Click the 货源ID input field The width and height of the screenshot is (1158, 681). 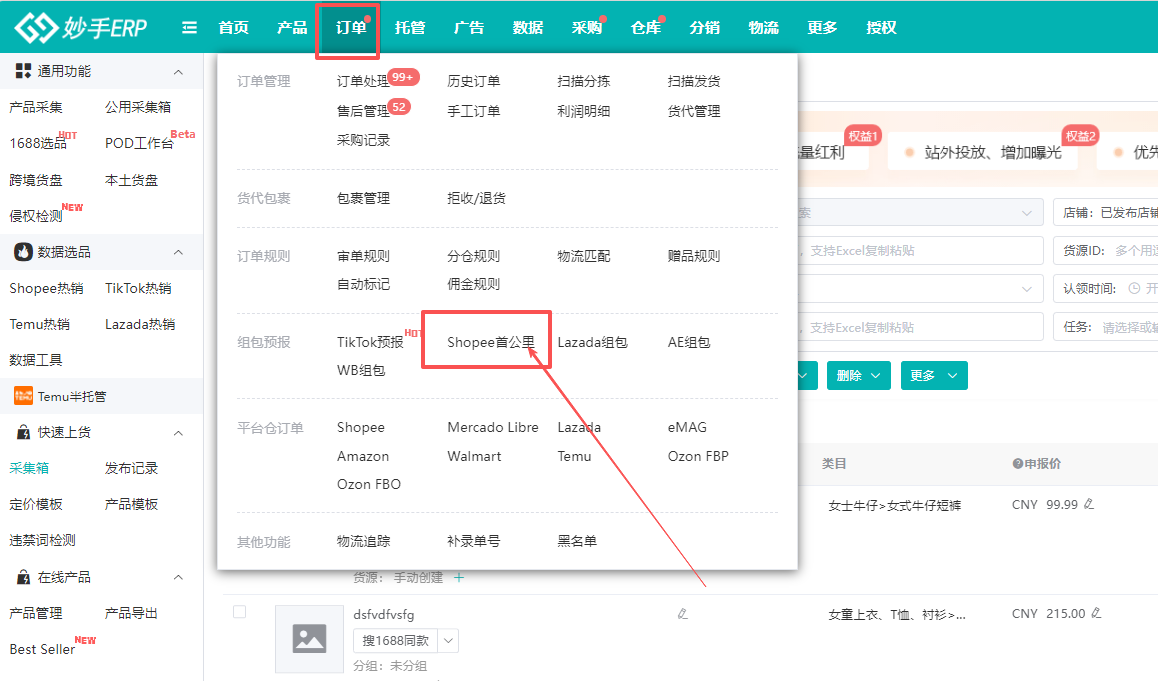tap(1106, 250)
